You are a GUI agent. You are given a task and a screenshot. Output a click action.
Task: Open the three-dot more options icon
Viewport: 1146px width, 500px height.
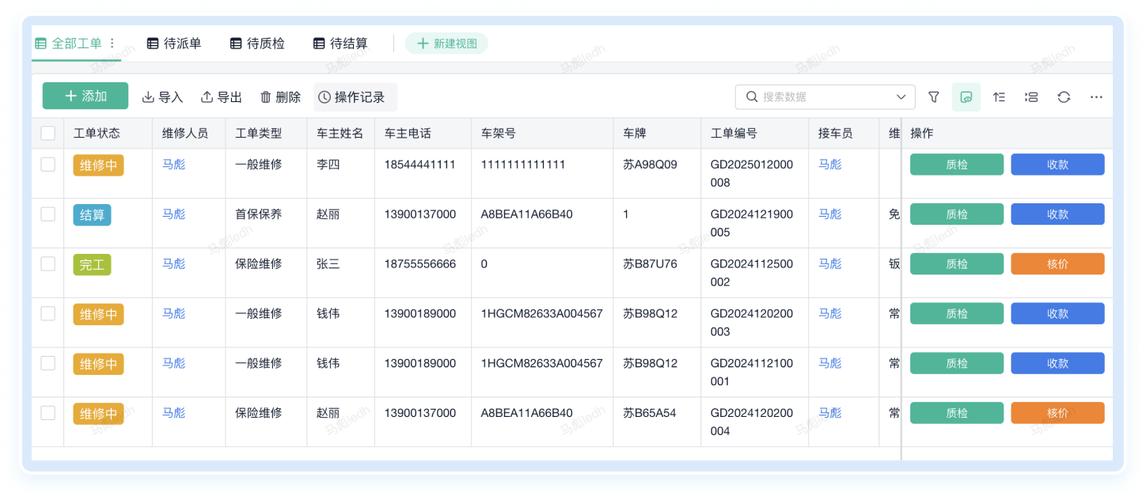(x=1096, y=97)
